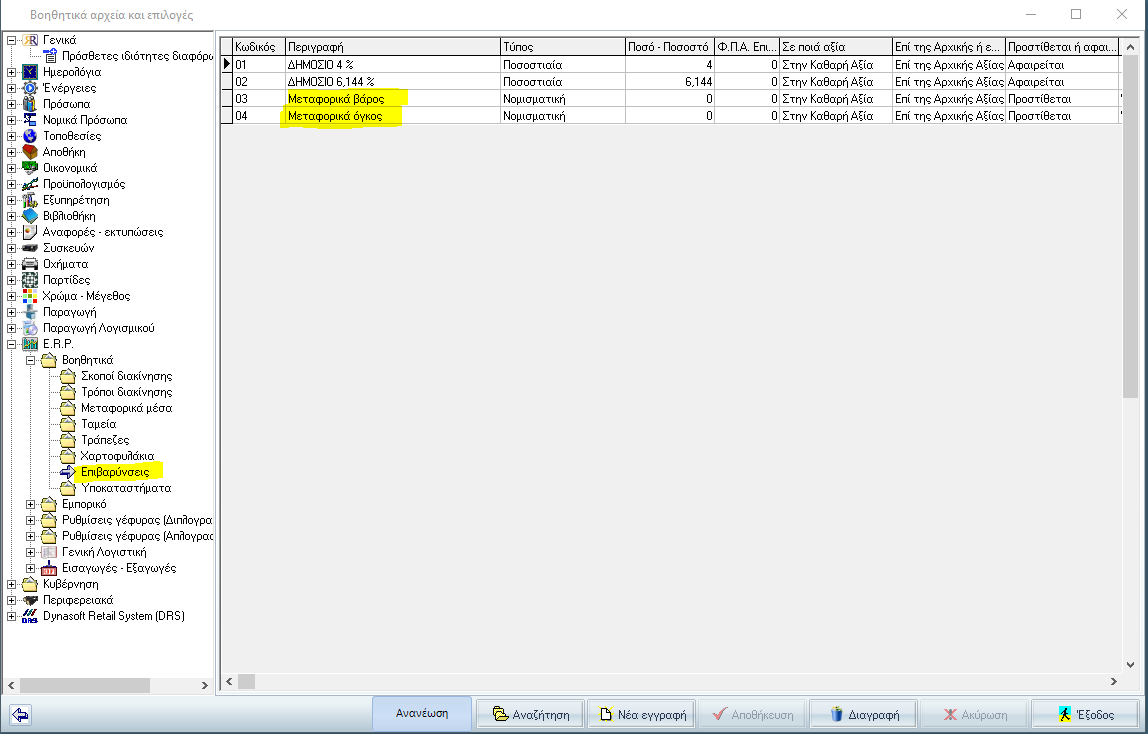Open the Τράπεζες folder in the tree

coord(105,440)
